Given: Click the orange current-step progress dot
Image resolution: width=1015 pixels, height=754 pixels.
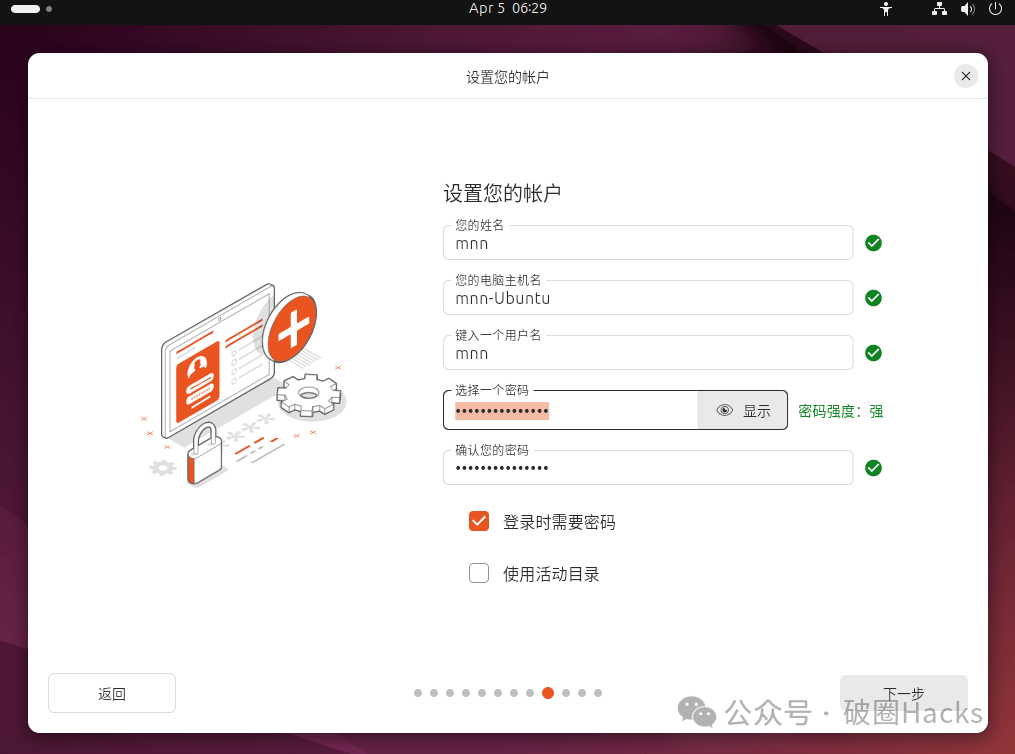Looking at the screenshot, I should (548, 693).
